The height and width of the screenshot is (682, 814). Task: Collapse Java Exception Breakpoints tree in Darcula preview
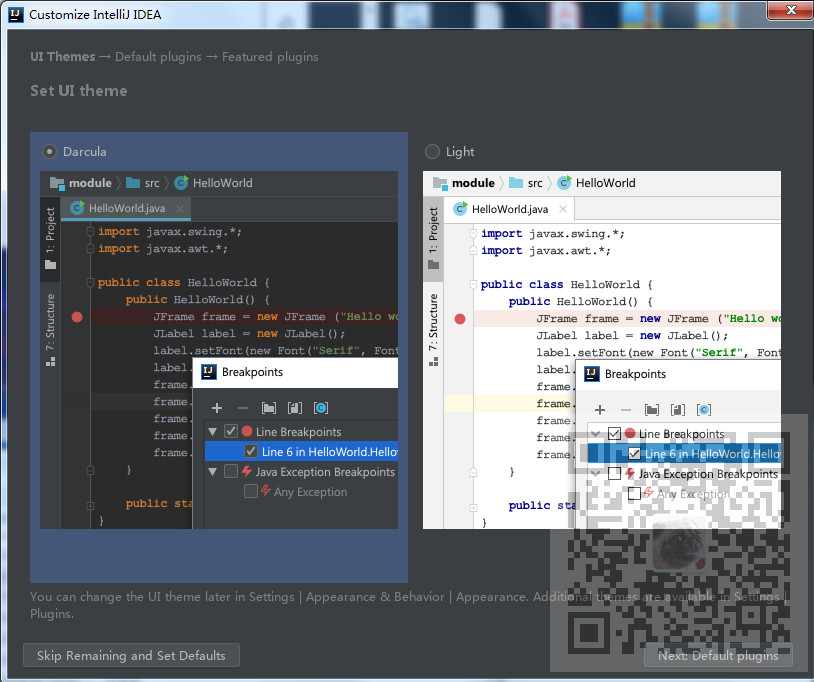click(212, 472)
